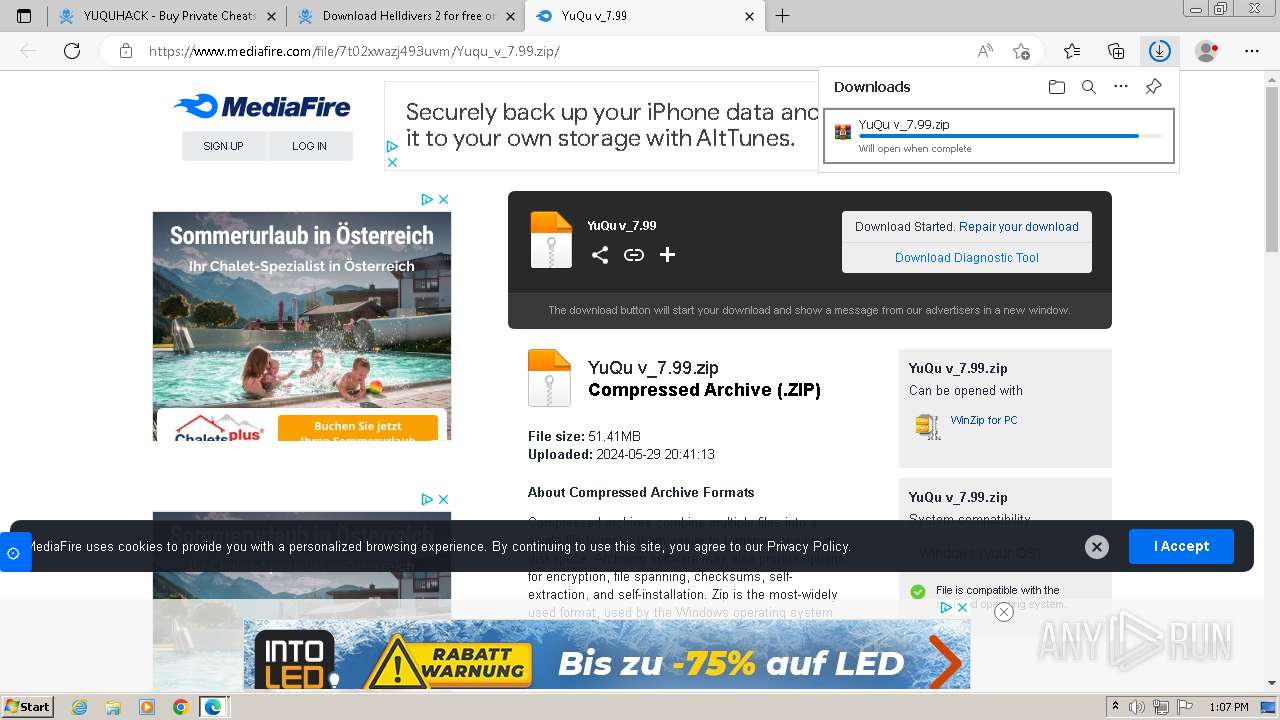Click the SIGN UP button

(223, 146)
